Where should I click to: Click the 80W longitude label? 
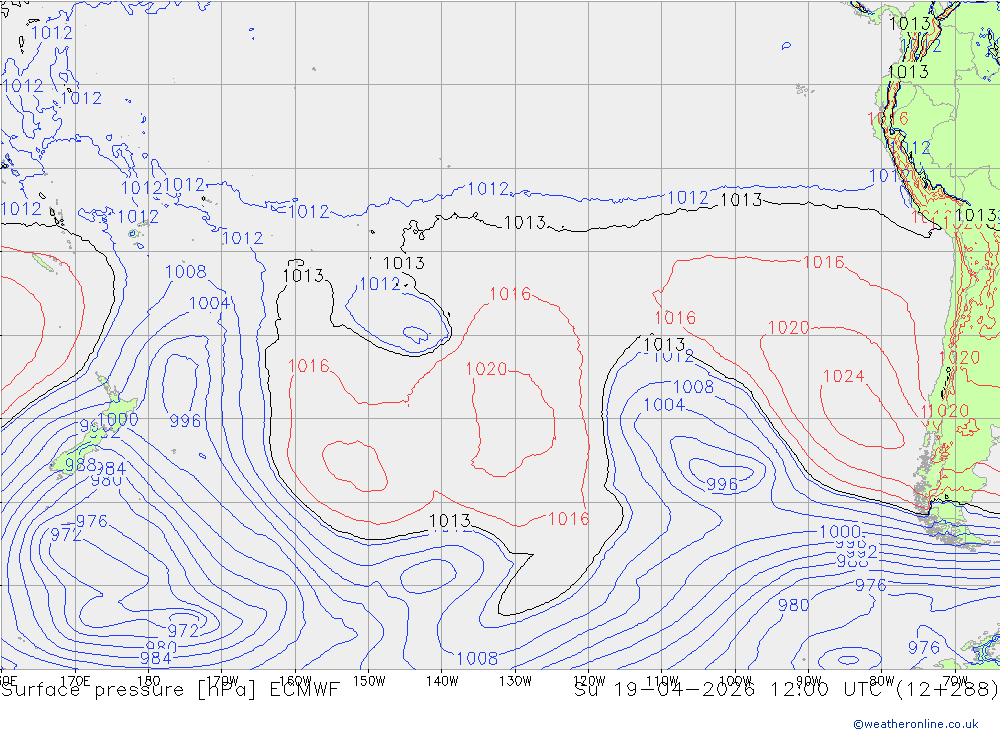pyautogui.click(x=882, y=681)
